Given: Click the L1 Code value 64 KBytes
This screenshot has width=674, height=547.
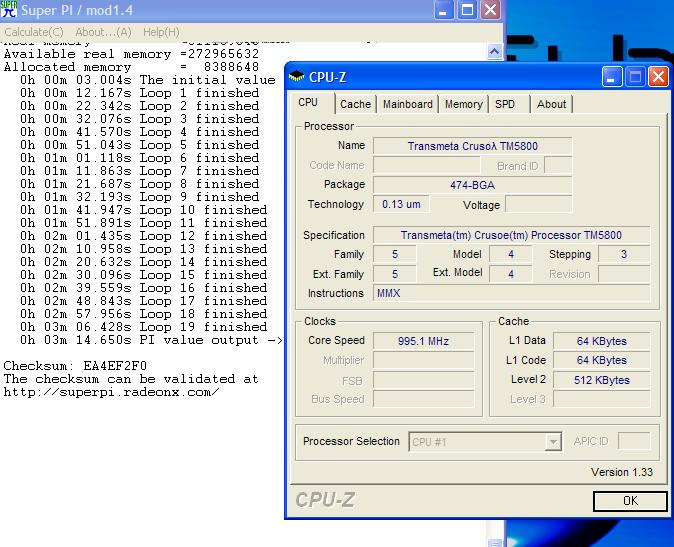Looking at the screenshot, I should 601,360.
